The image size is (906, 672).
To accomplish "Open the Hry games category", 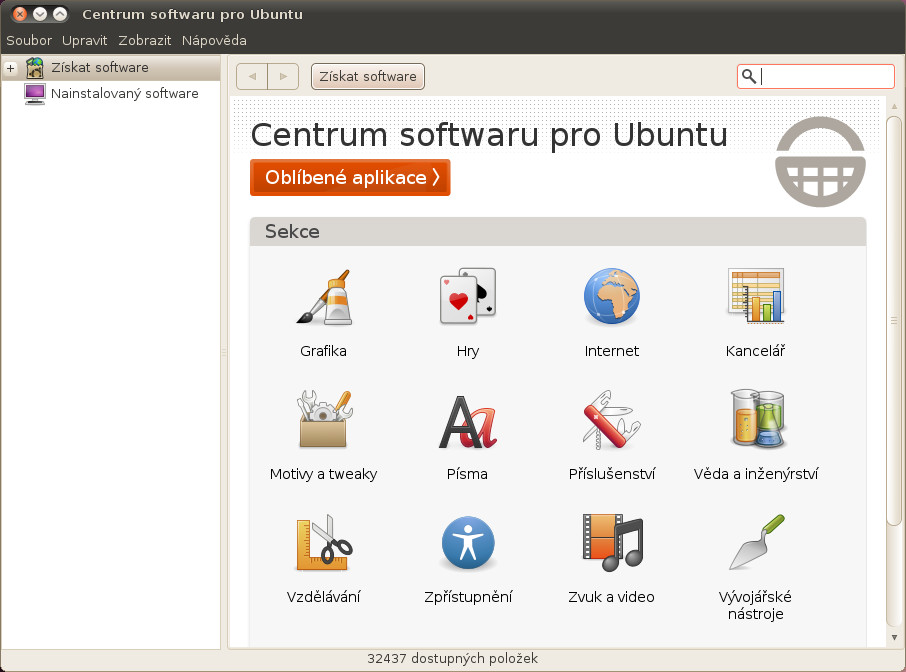I will (x=467, y=297).
